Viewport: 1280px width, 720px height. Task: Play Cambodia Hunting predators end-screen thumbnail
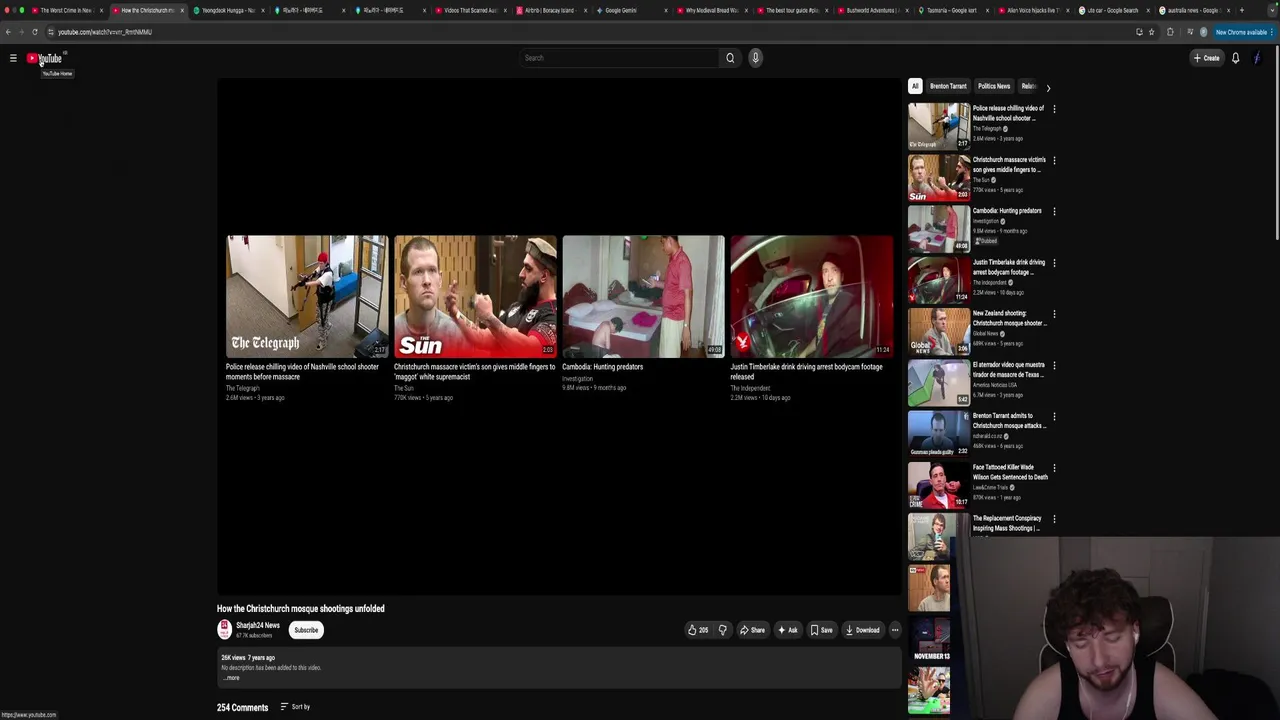pyautogui.click(x=644, y=296)
